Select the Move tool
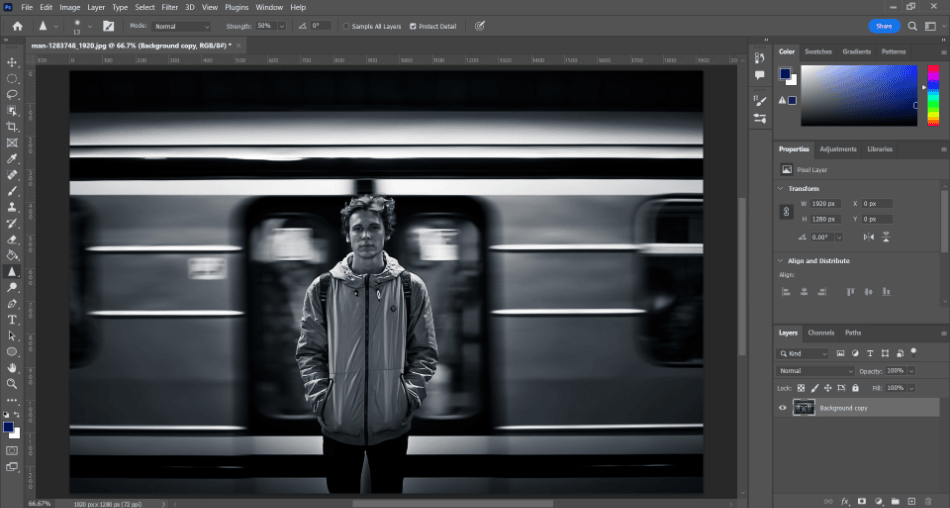Screen dimensions: 950x508 [x=12, y=62]
